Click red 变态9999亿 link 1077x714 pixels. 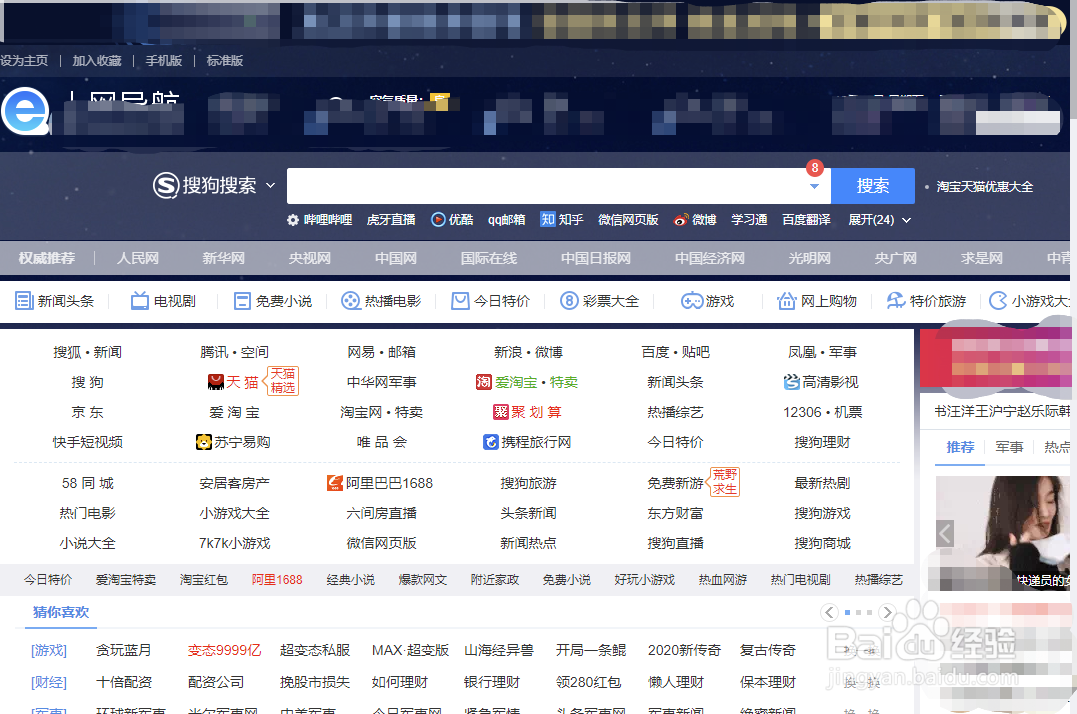225,650
